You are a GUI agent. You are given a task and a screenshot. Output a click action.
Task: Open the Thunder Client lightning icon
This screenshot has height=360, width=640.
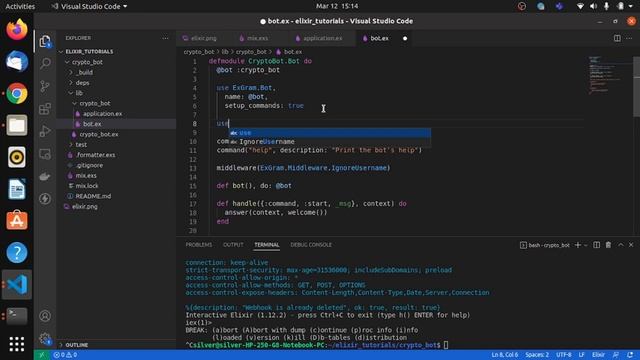tap(45, 199)
